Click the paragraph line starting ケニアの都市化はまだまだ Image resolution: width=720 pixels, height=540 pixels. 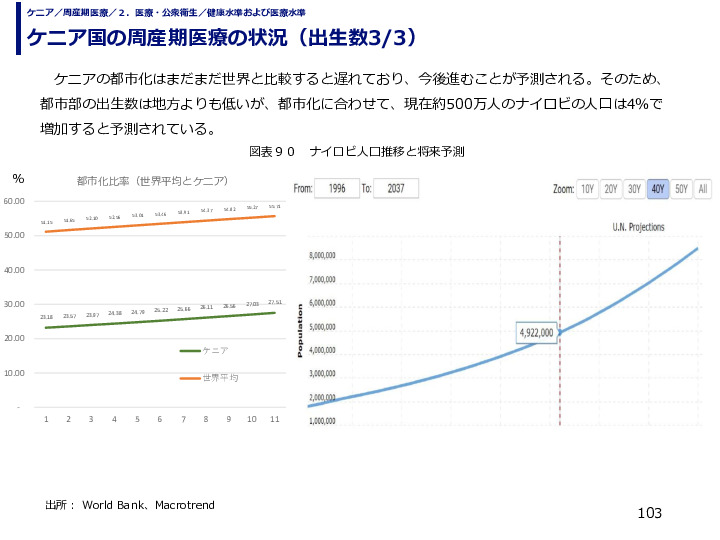[358, 79]
